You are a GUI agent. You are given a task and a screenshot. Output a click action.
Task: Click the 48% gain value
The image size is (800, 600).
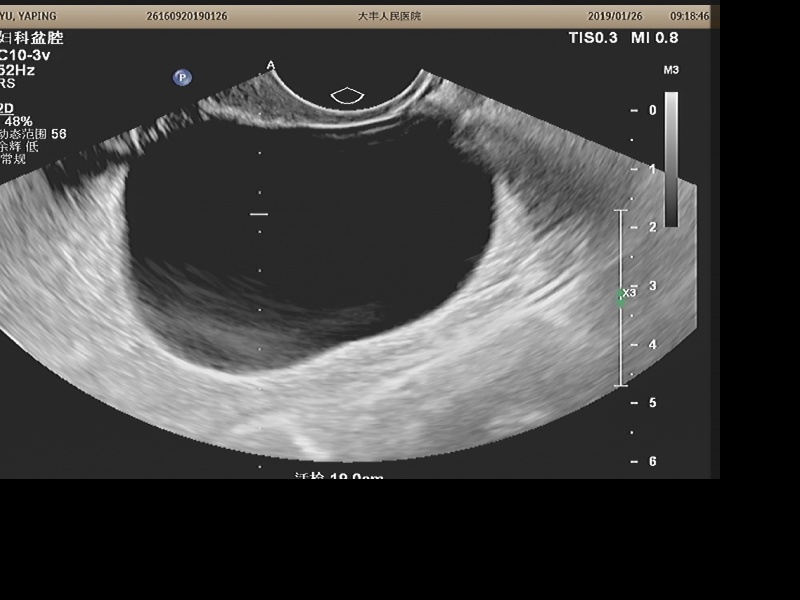tap(18, 121)
